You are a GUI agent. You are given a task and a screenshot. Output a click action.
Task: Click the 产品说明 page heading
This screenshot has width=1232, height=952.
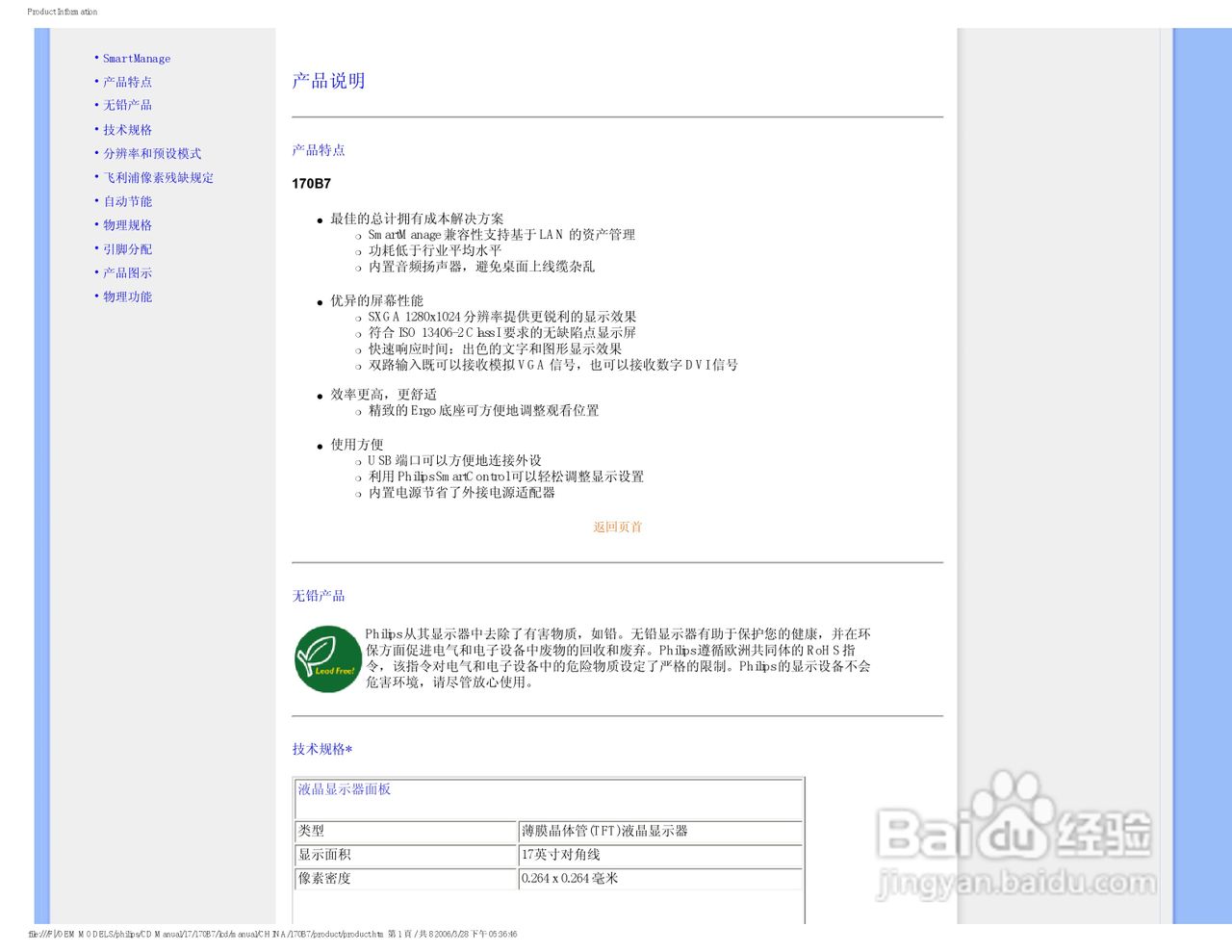(328, 81)
